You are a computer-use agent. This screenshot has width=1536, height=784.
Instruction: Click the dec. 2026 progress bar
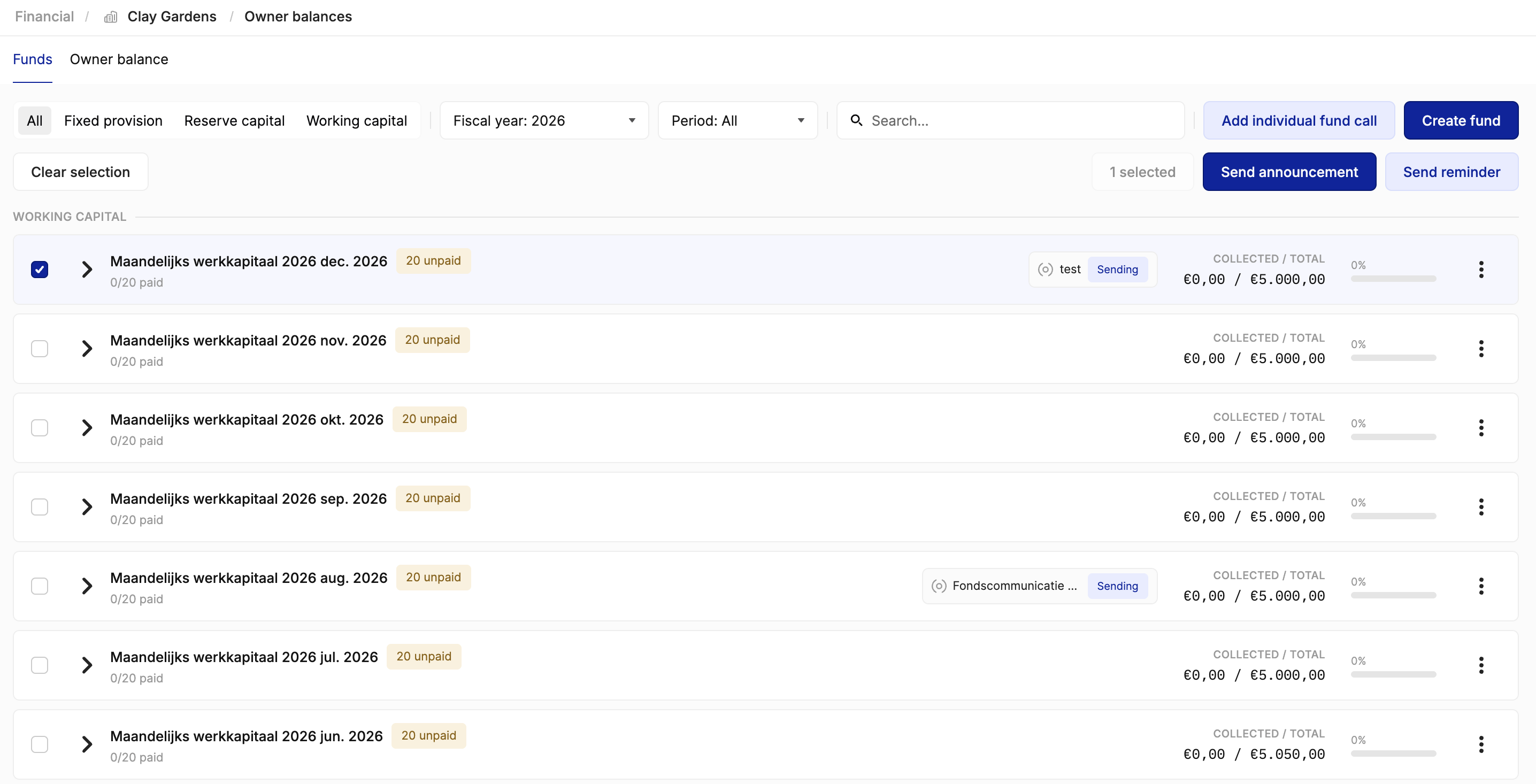click(1393, 279)
